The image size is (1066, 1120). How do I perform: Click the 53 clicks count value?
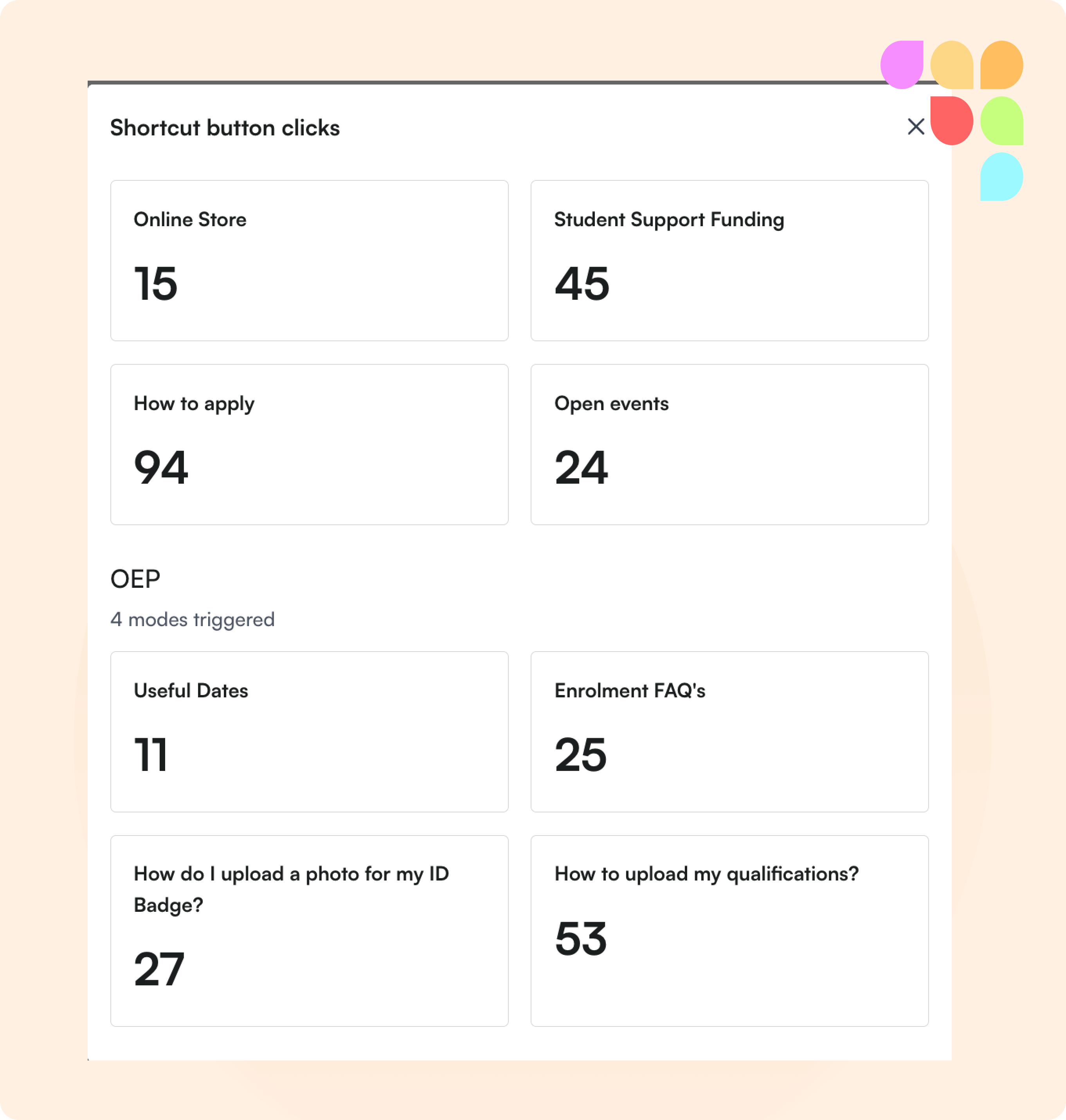[x=581, y=938]
